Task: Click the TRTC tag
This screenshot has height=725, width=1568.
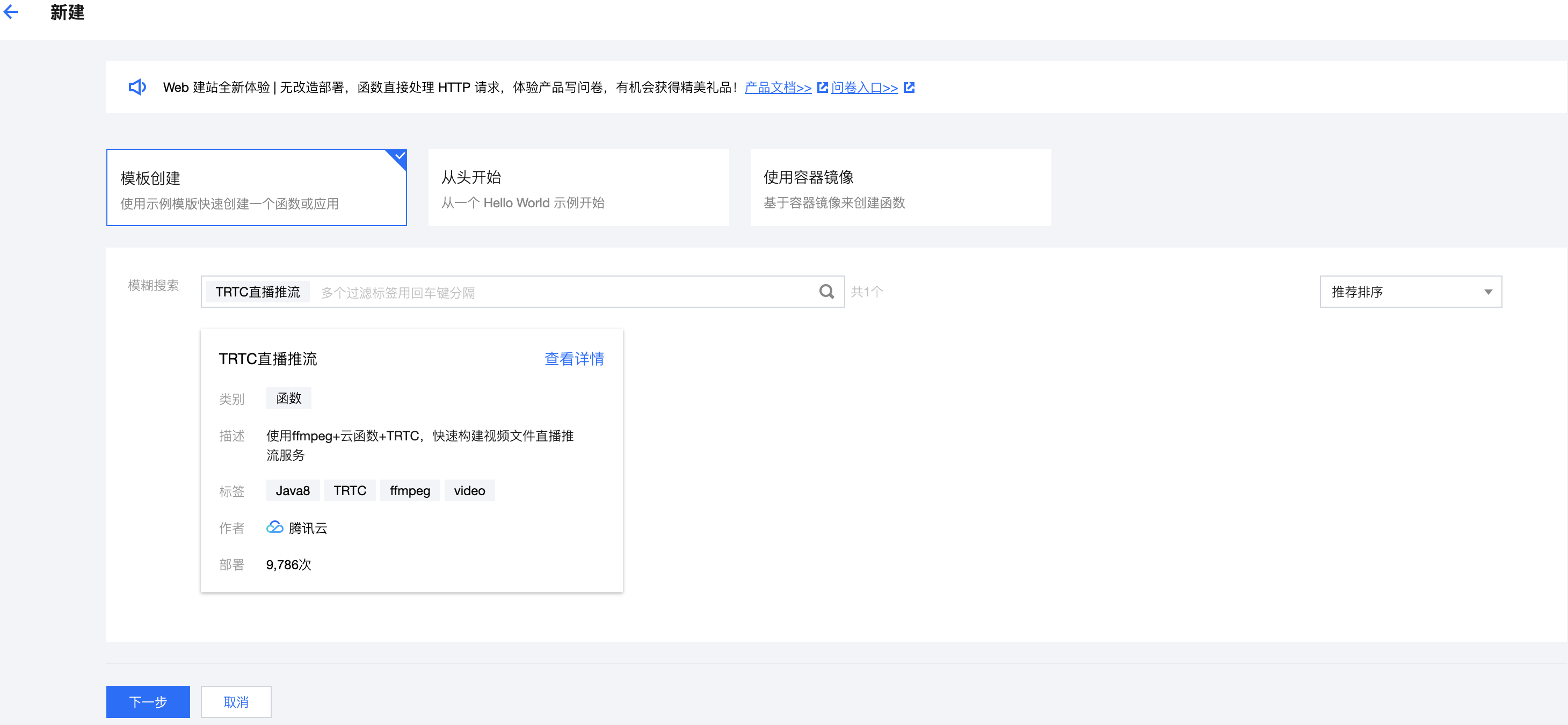Action: 350,491
